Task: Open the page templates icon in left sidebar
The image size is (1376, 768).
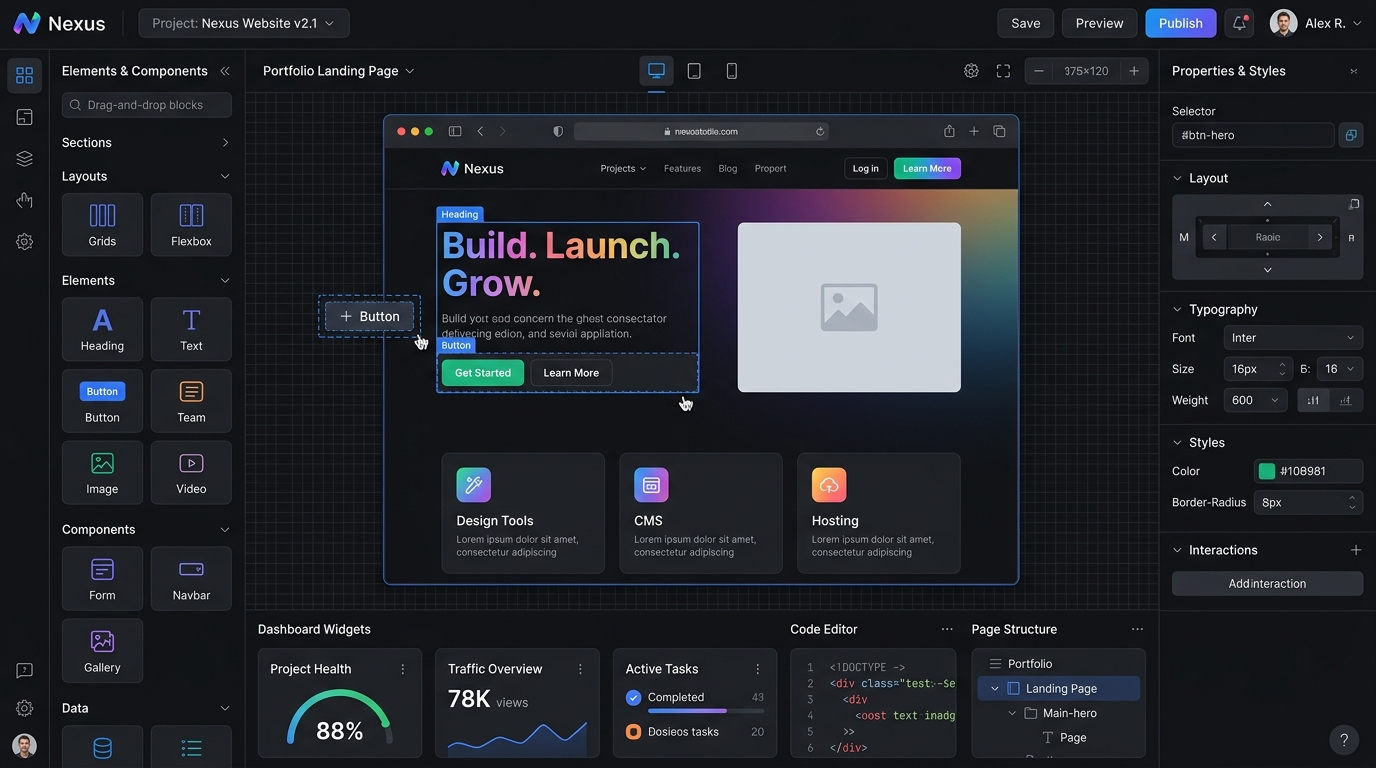Action: click(x=25, y=117)
